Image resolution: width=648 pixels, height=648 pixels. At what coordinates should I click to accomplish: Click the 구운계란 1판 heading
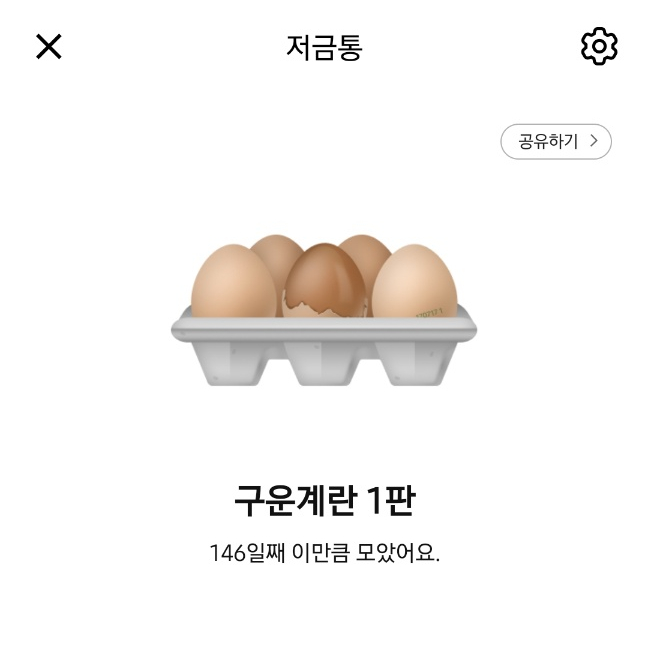(x=324, y=500)
